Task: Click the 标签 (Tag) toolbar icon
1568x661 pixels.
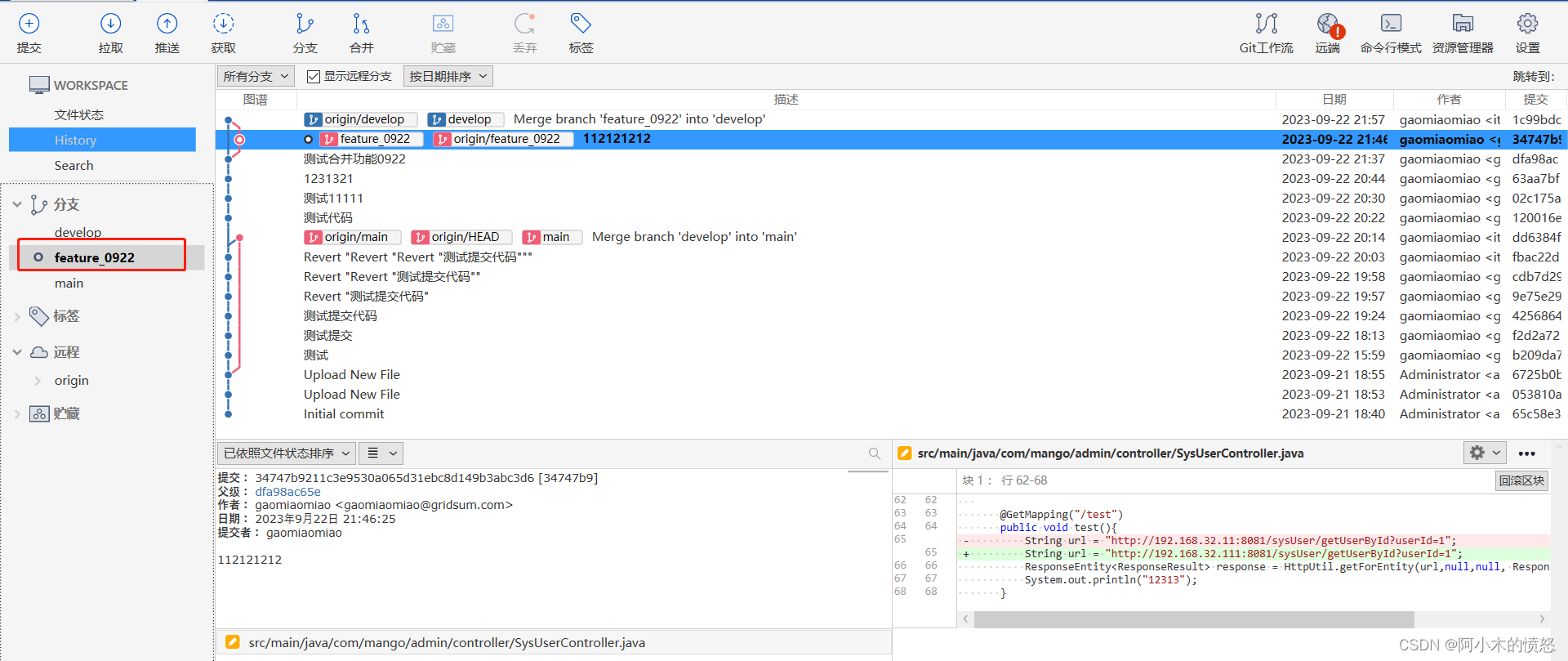Action: [x=581, y=25]
